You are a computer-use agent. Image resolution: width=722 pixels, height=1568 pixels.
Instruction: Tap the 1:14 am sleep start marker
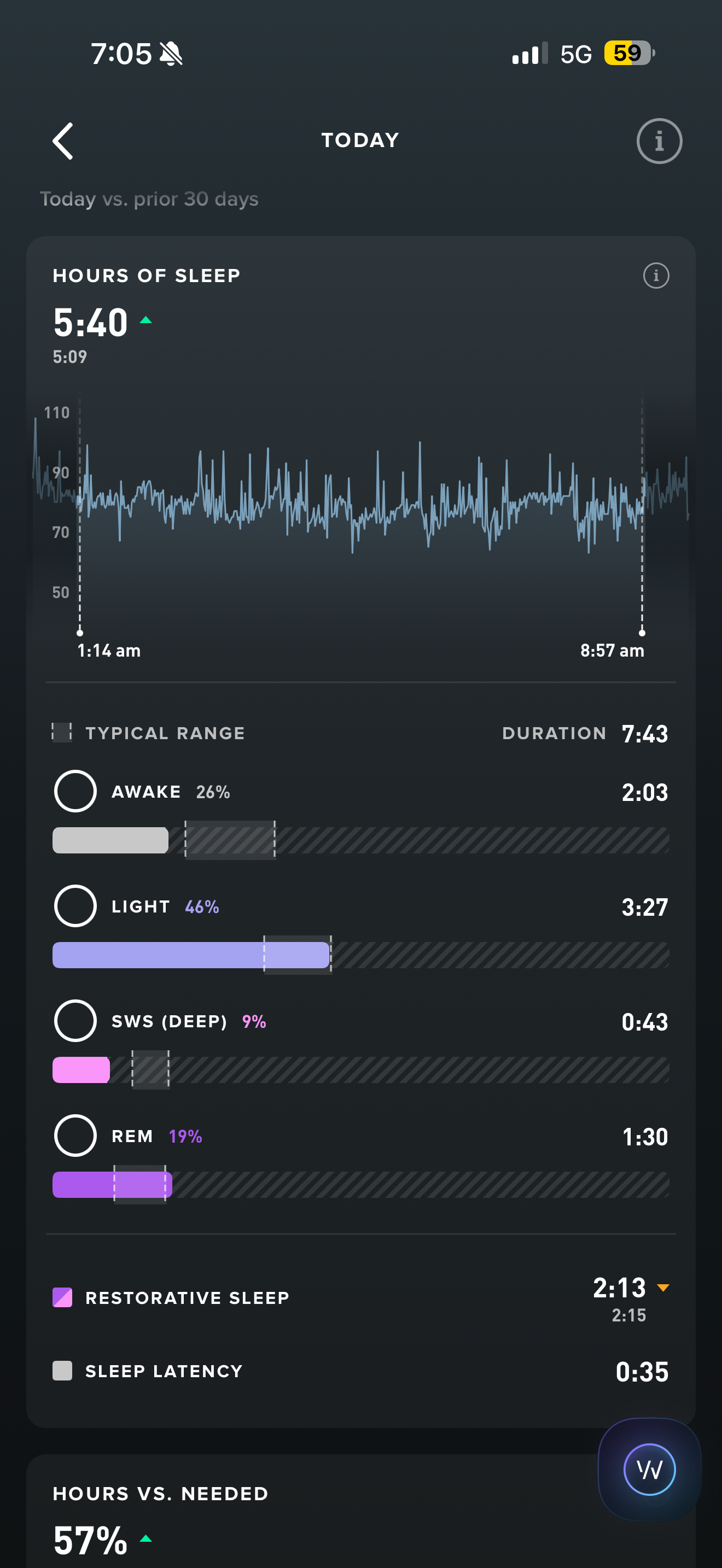(80, 633)
